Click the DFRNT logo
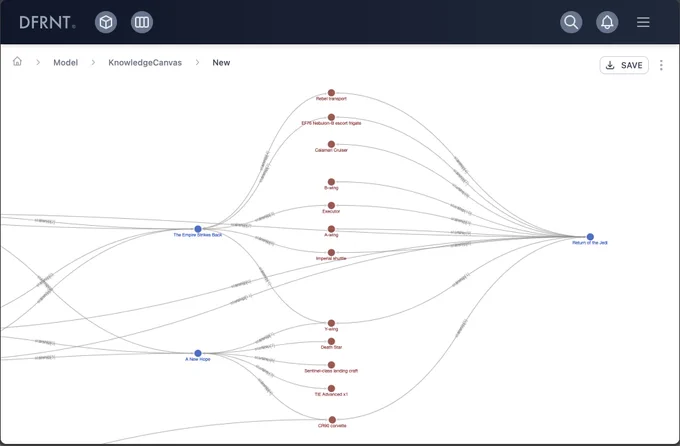Image resolution: width=680 pixels, height=446 pixels. pyautogui.click(x=47, y=22)
